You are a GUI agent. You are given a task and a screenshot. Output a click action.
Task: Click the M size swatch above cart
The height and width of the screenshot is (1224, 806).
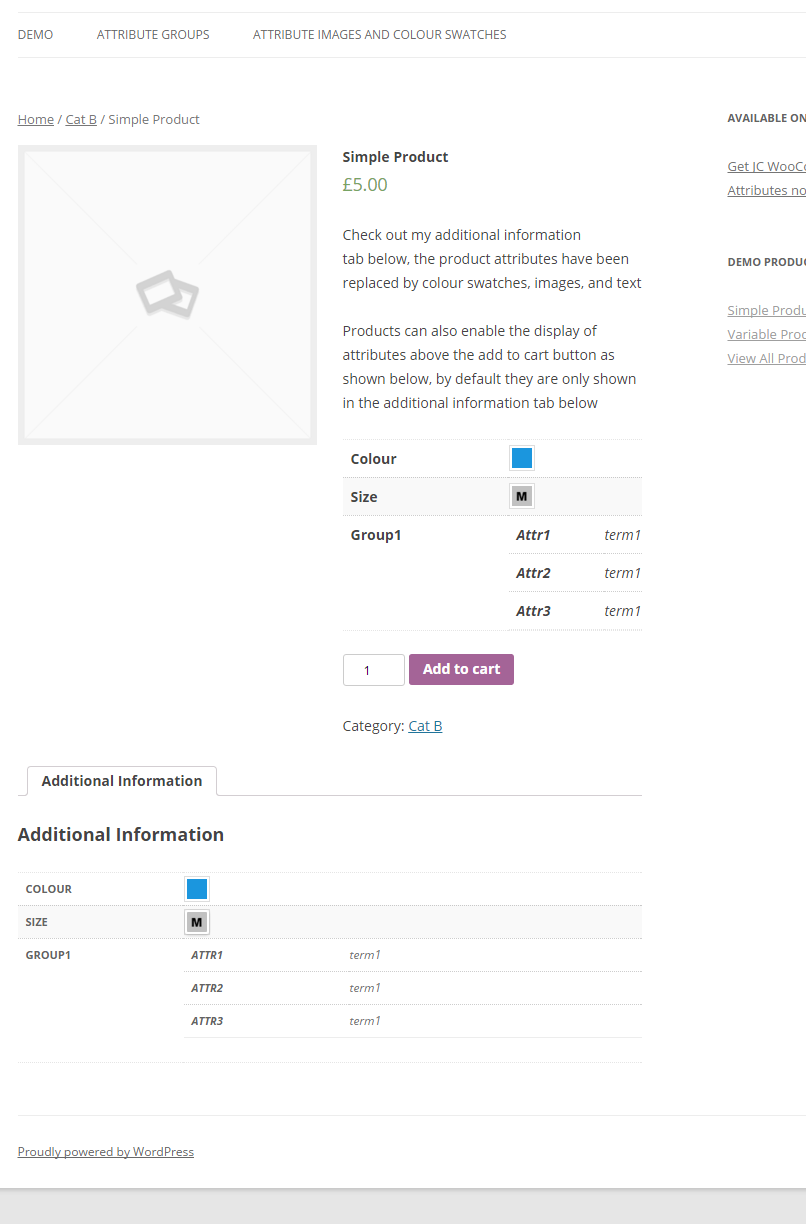(521, 496)
